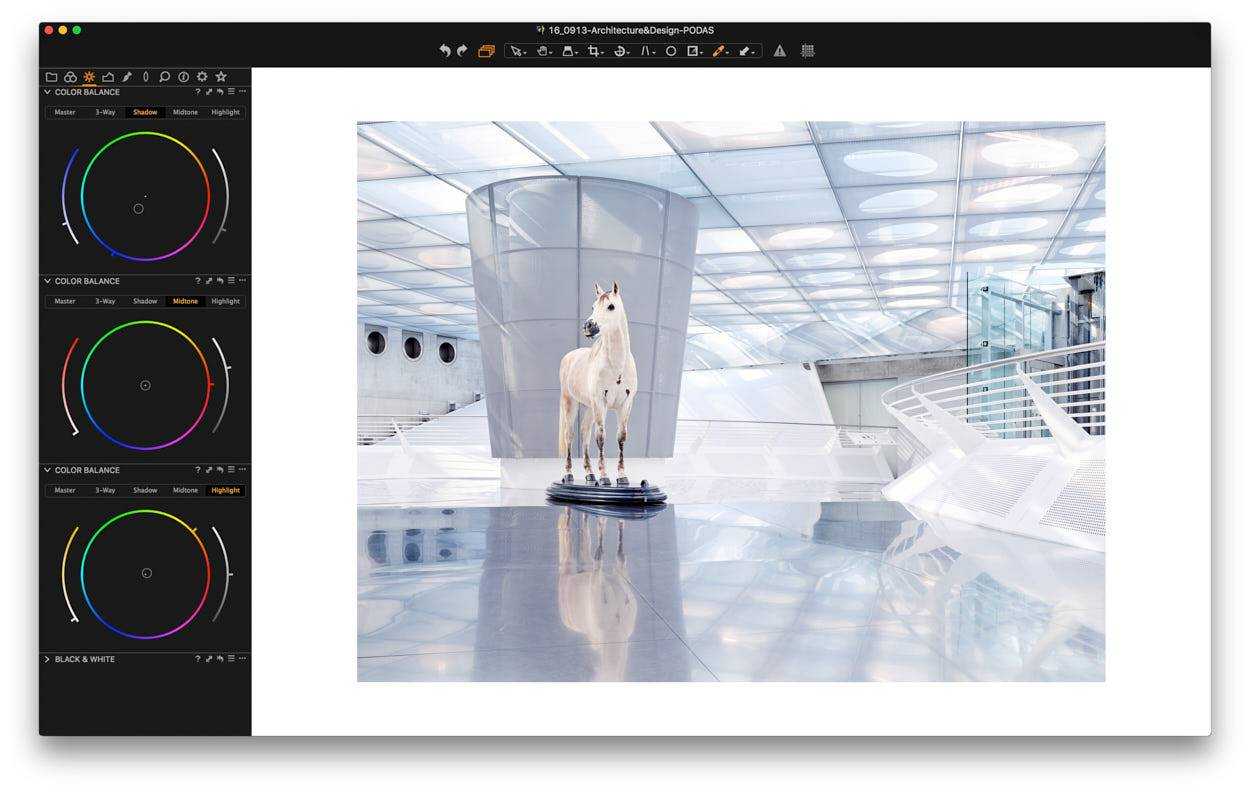Open the magnifier Details tool tab
This screenshot has height=792, width=1250.
coord(164,77)
